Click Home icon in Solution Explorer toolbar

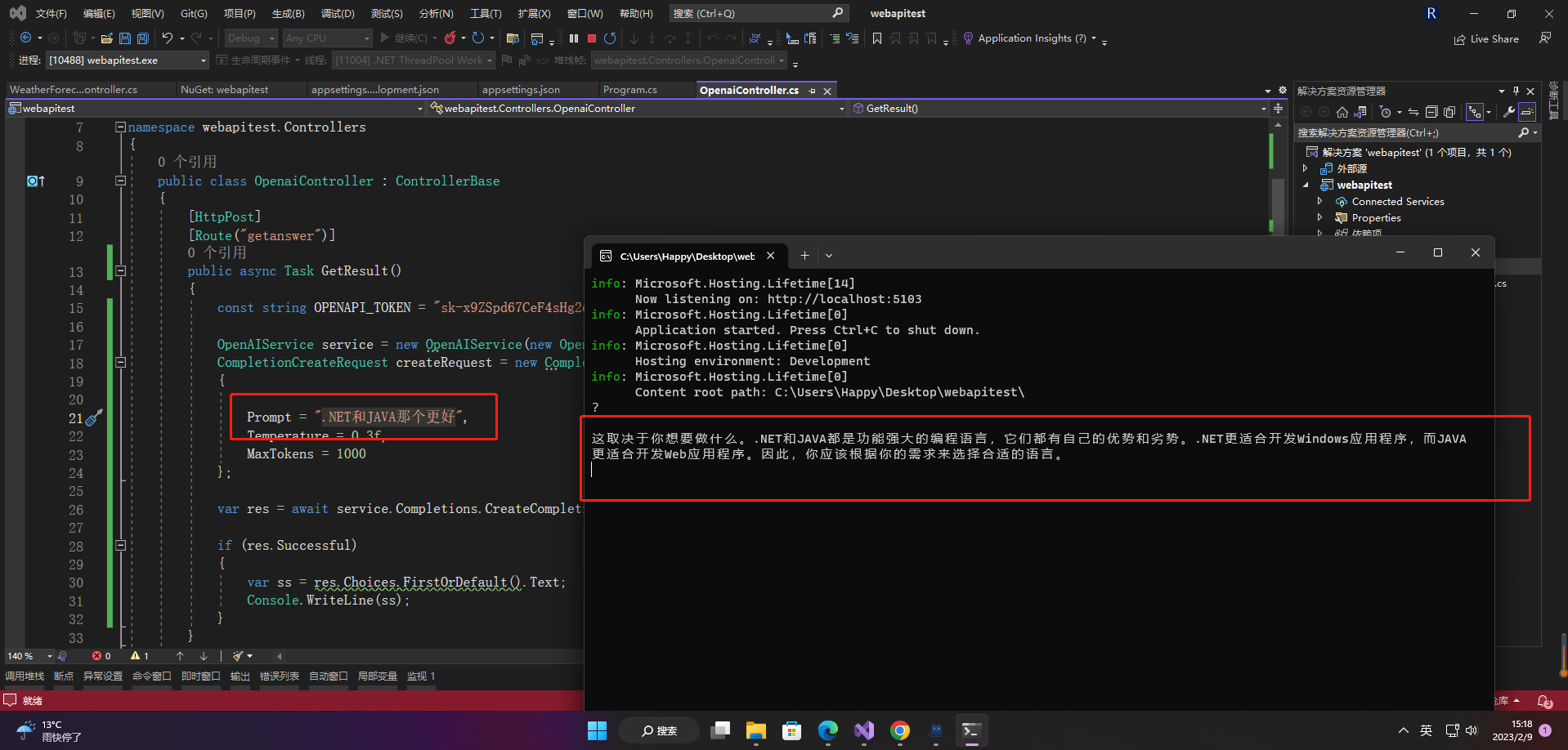[1342, 112]
